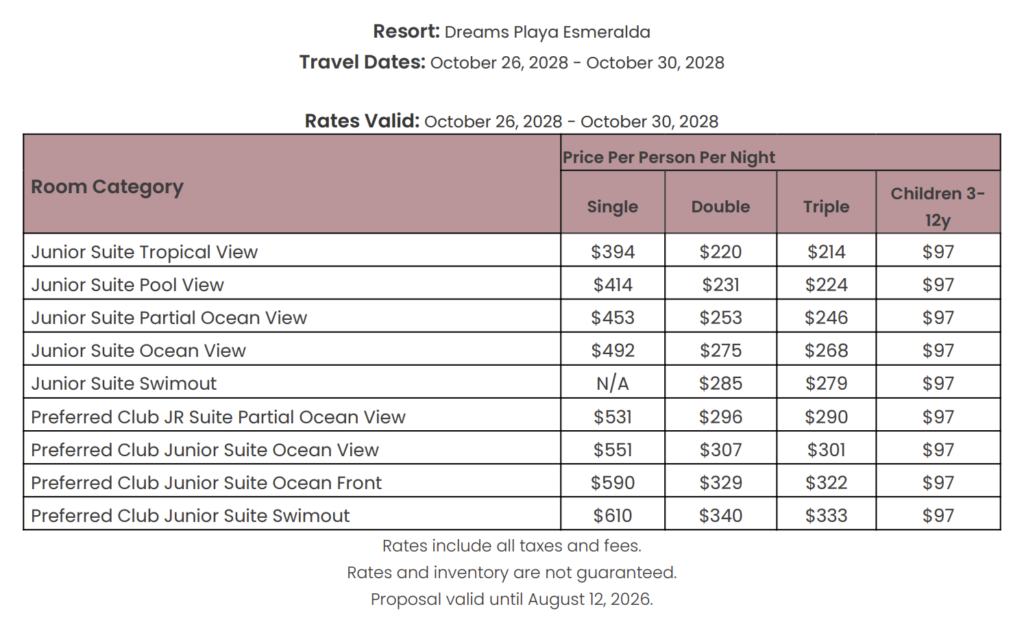Screen dimensions: 1024x622
Task: Click the Triple column header
Action: (826, 206)
